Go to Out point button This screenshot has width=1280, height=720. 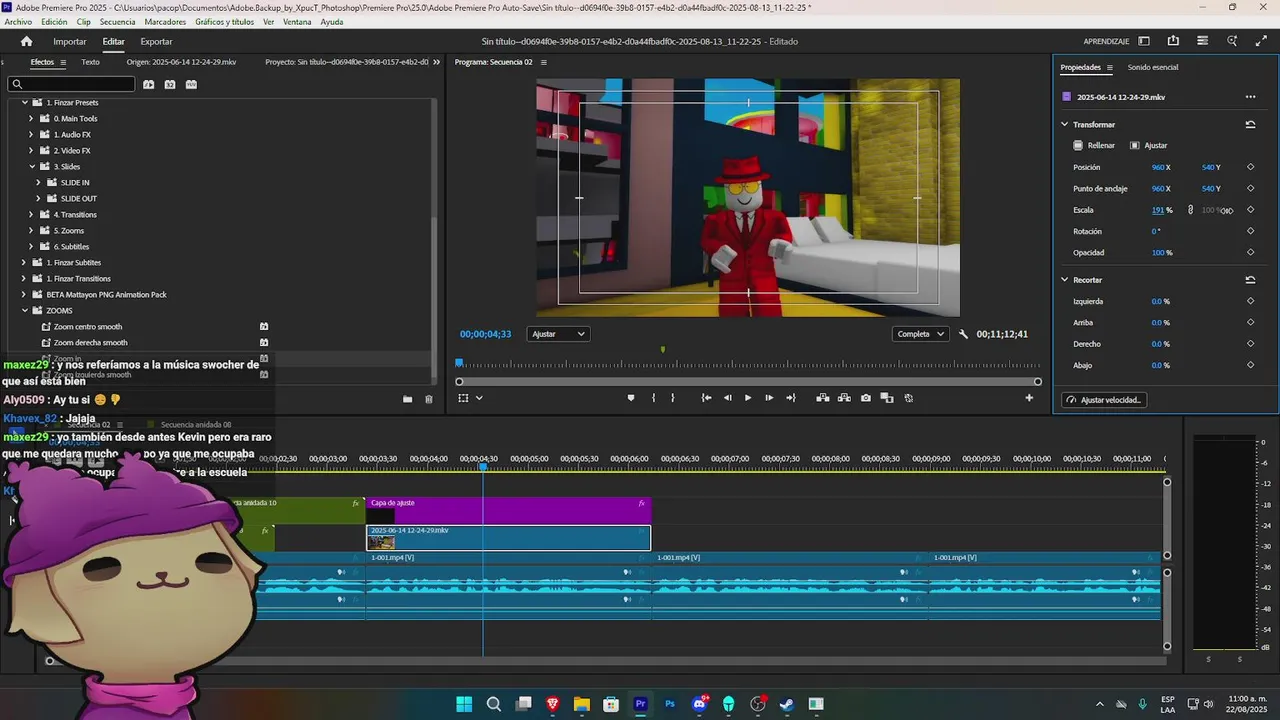tap(791, 398)
